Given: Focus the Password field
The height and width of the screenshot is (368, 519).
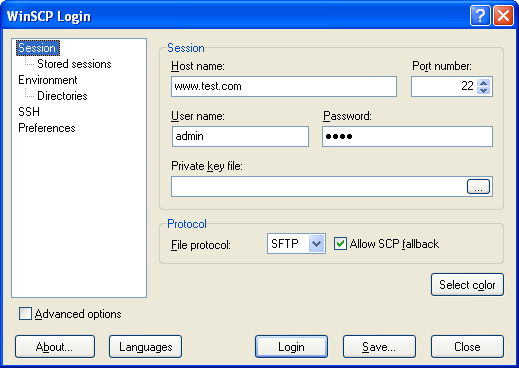Looking at the screenshot, I should pos(407,136).
